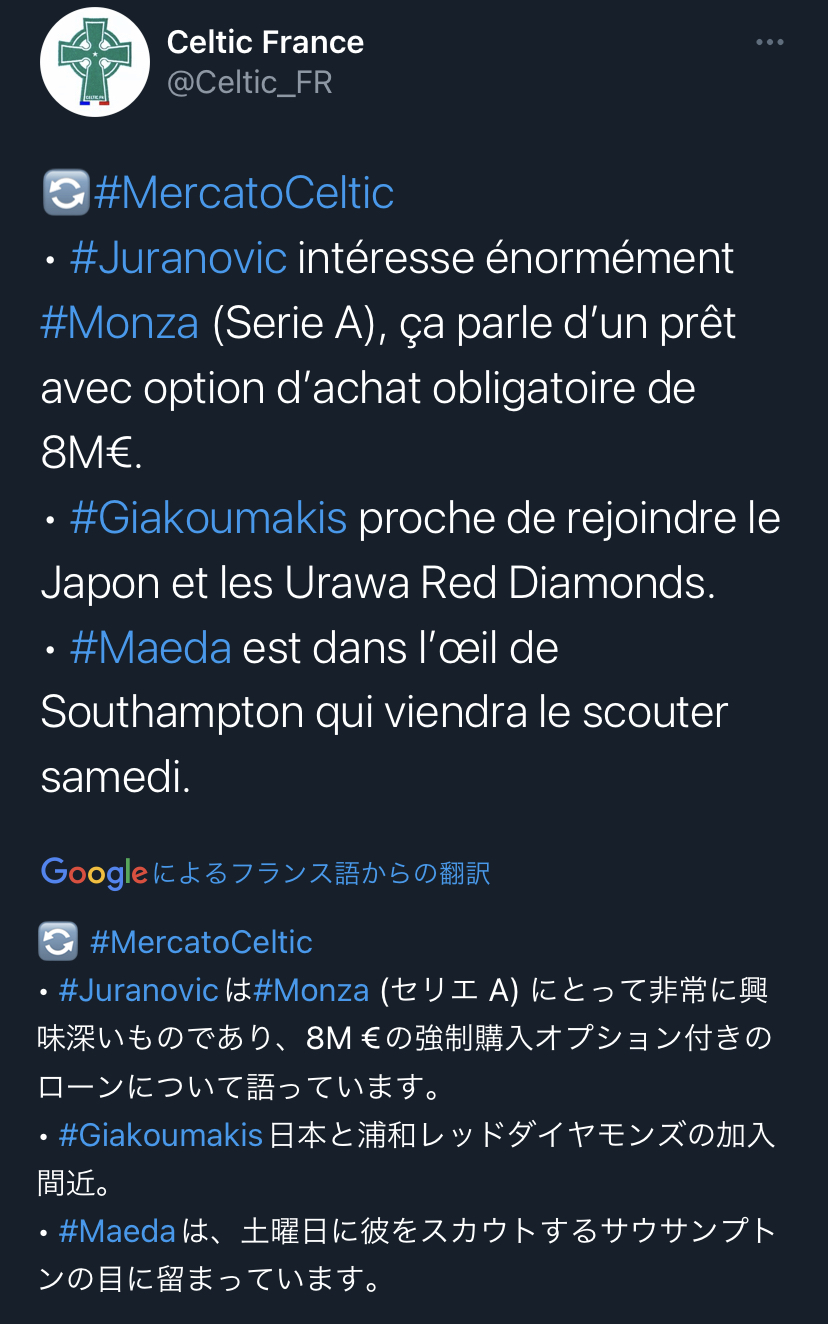The width and height of the screenshot is (828, 1324).
Task: Tap the #MercatoCeltic hashtag in original tweet
Action: 243,193
